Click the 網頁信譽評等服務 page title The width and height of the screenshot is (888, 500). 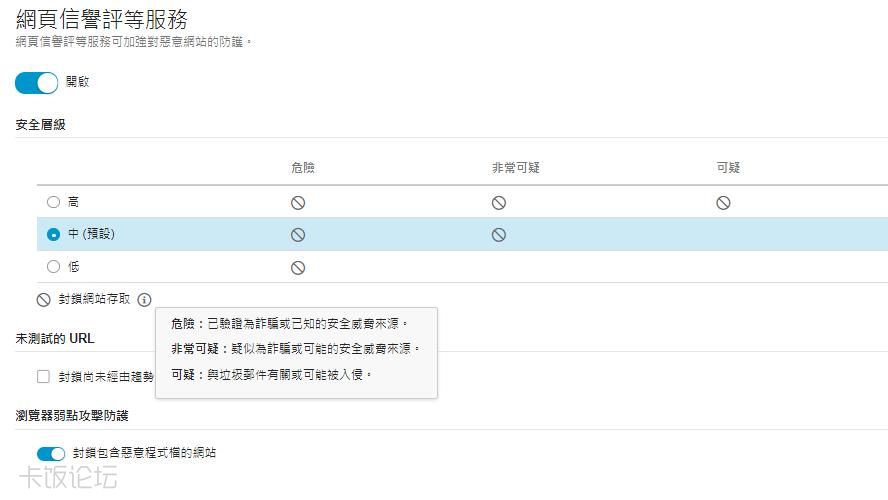(102, 19)
